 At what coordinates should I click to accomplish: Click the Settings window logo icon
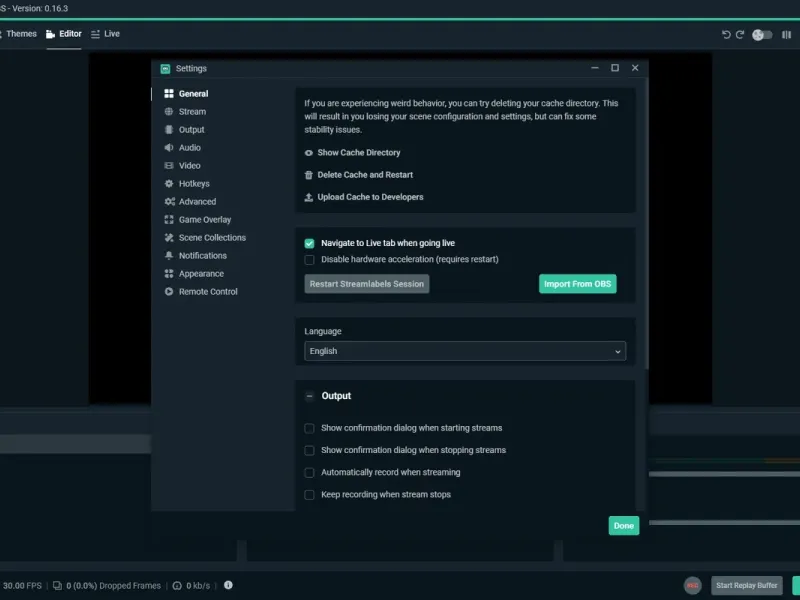pyautogui.click(x=165, y=68)
